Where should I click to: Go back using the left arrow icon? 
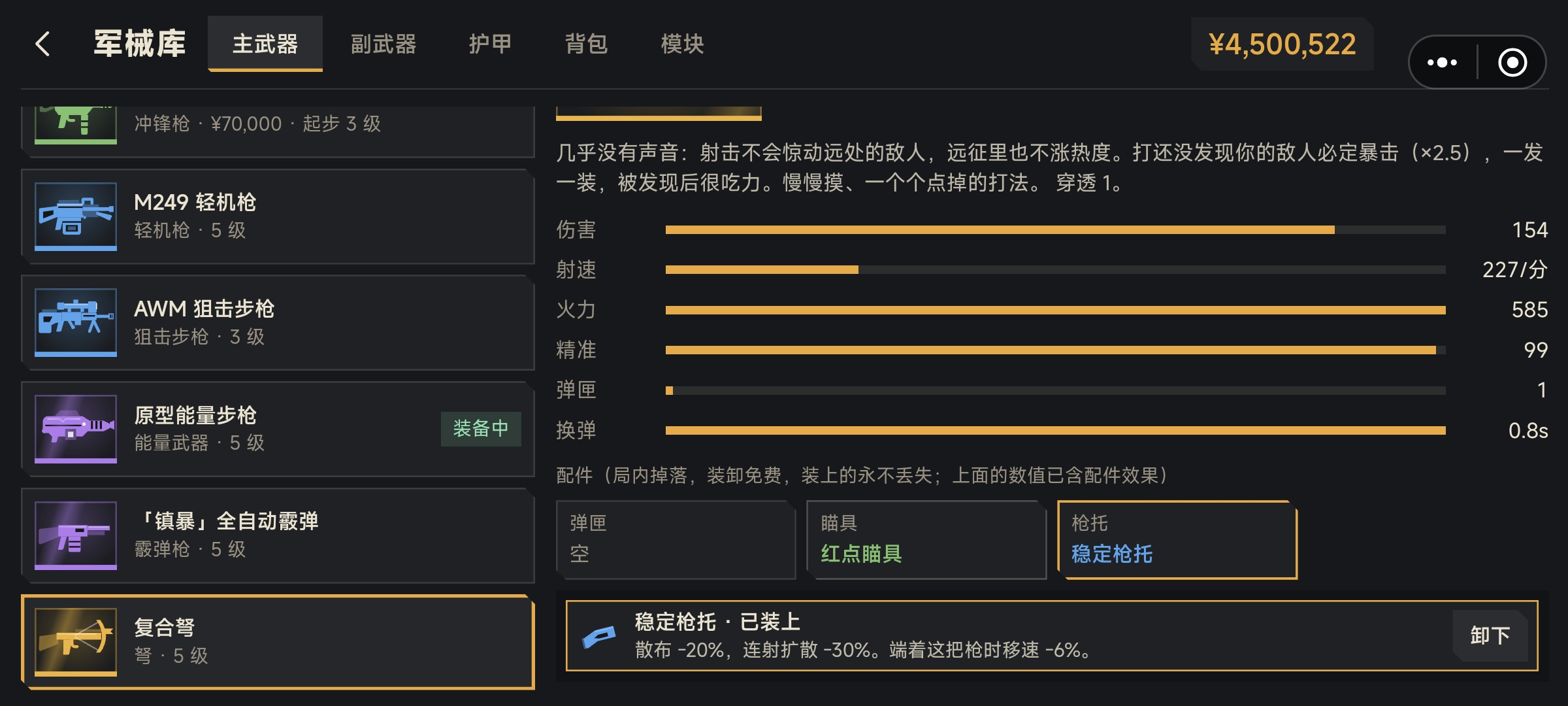[43, 44]
